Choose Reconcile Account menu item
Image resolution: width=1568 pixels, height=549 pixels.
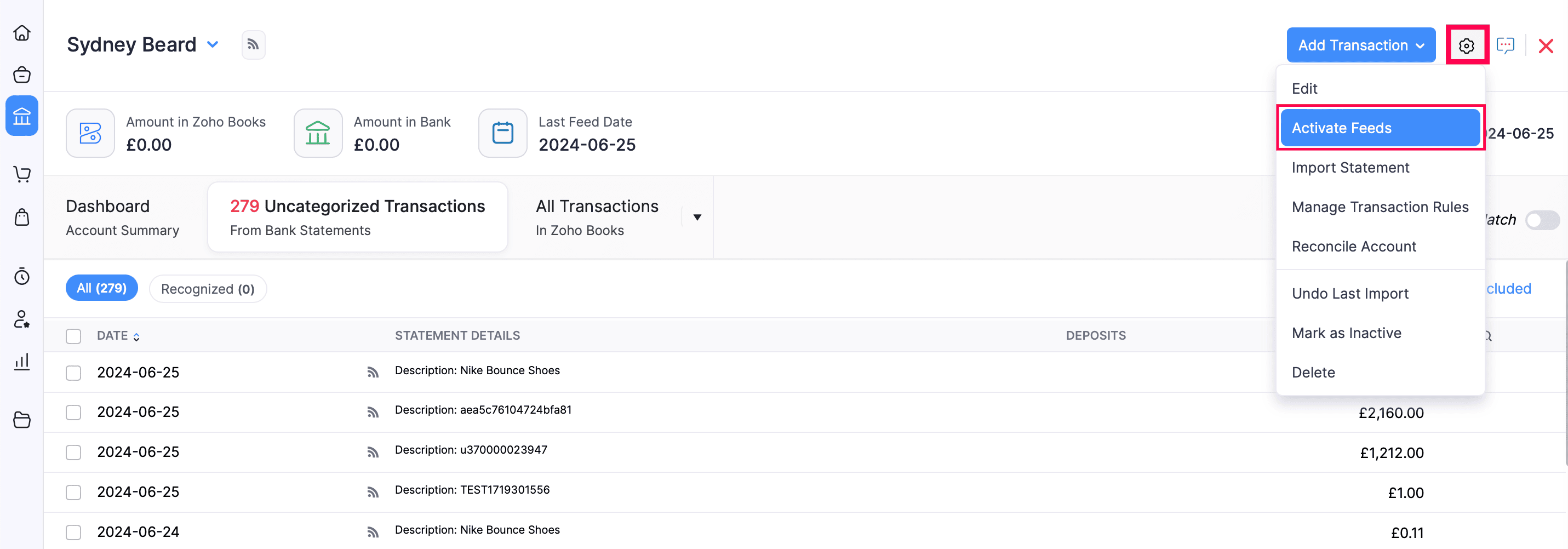click(x=1354, y=247)
